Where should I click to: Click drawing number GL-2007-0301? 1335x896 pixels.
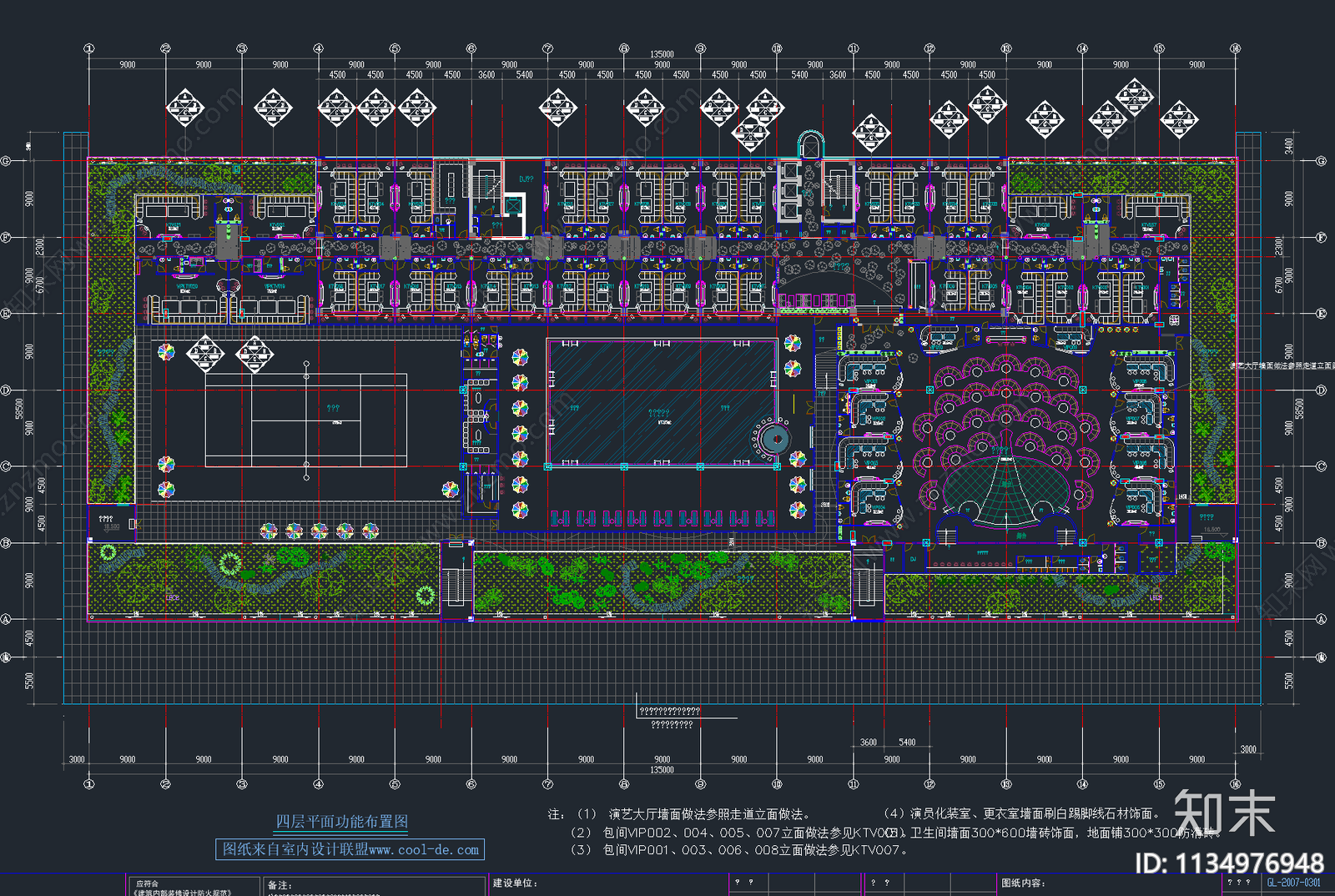pos(1294,883)
